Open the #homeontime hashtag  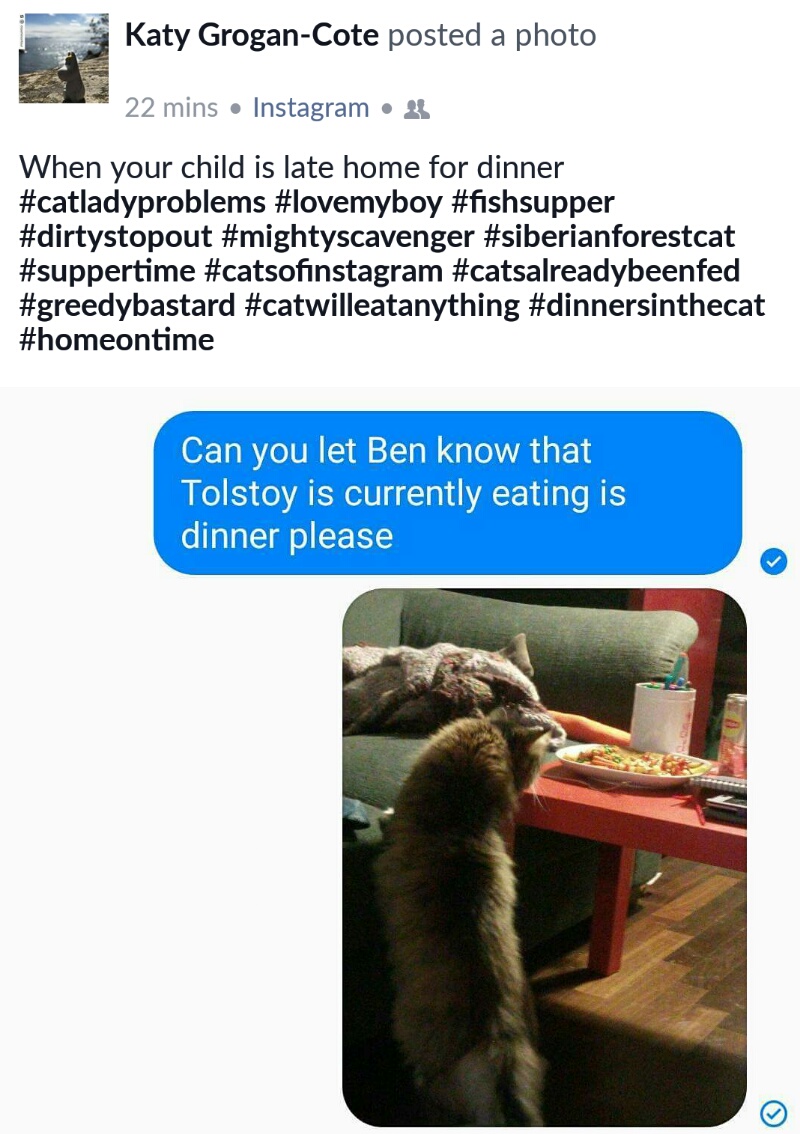pos(117,340)
